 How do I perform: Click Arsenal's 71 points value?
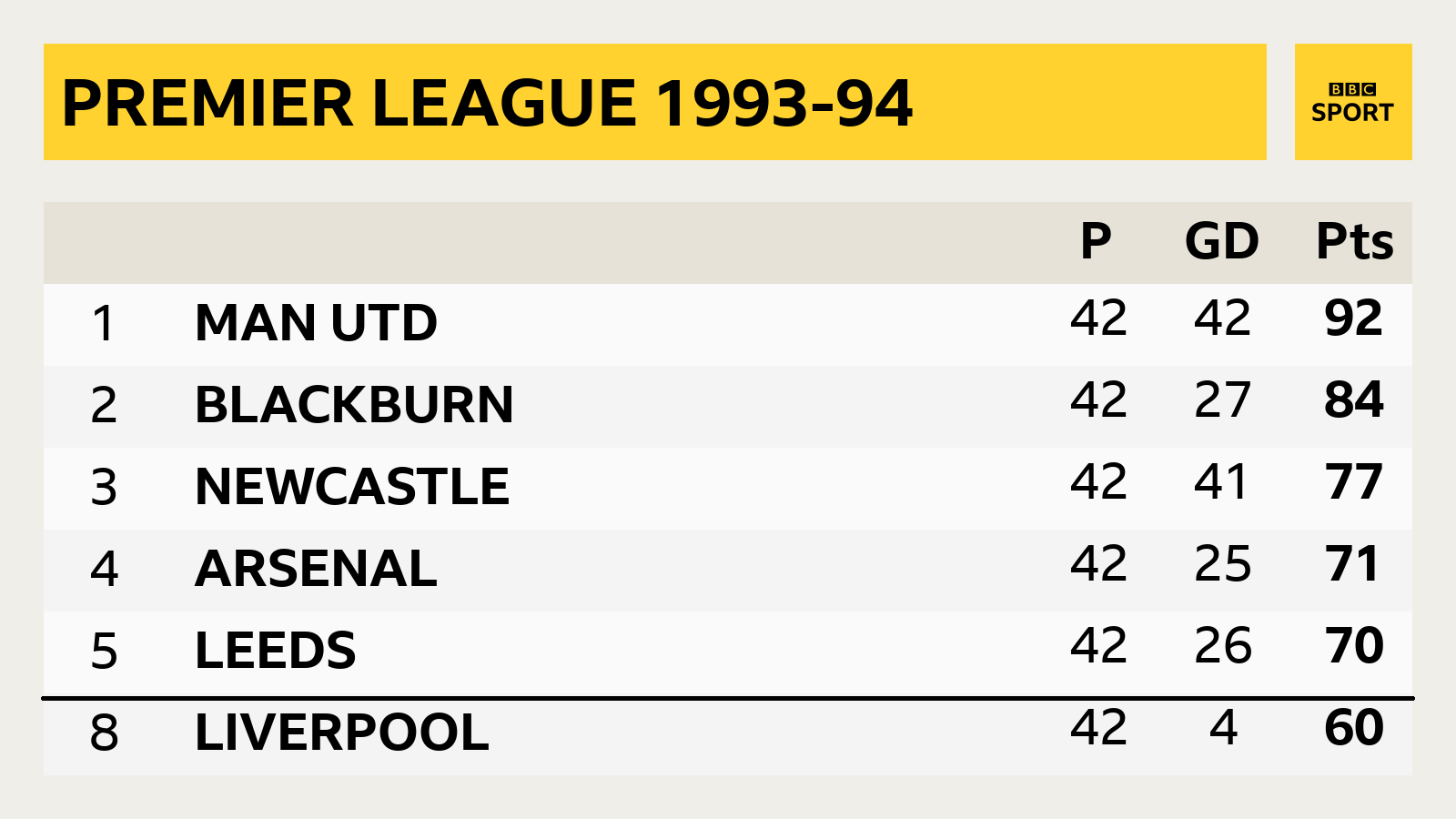pyautogui.click(x=1352, y=564)
